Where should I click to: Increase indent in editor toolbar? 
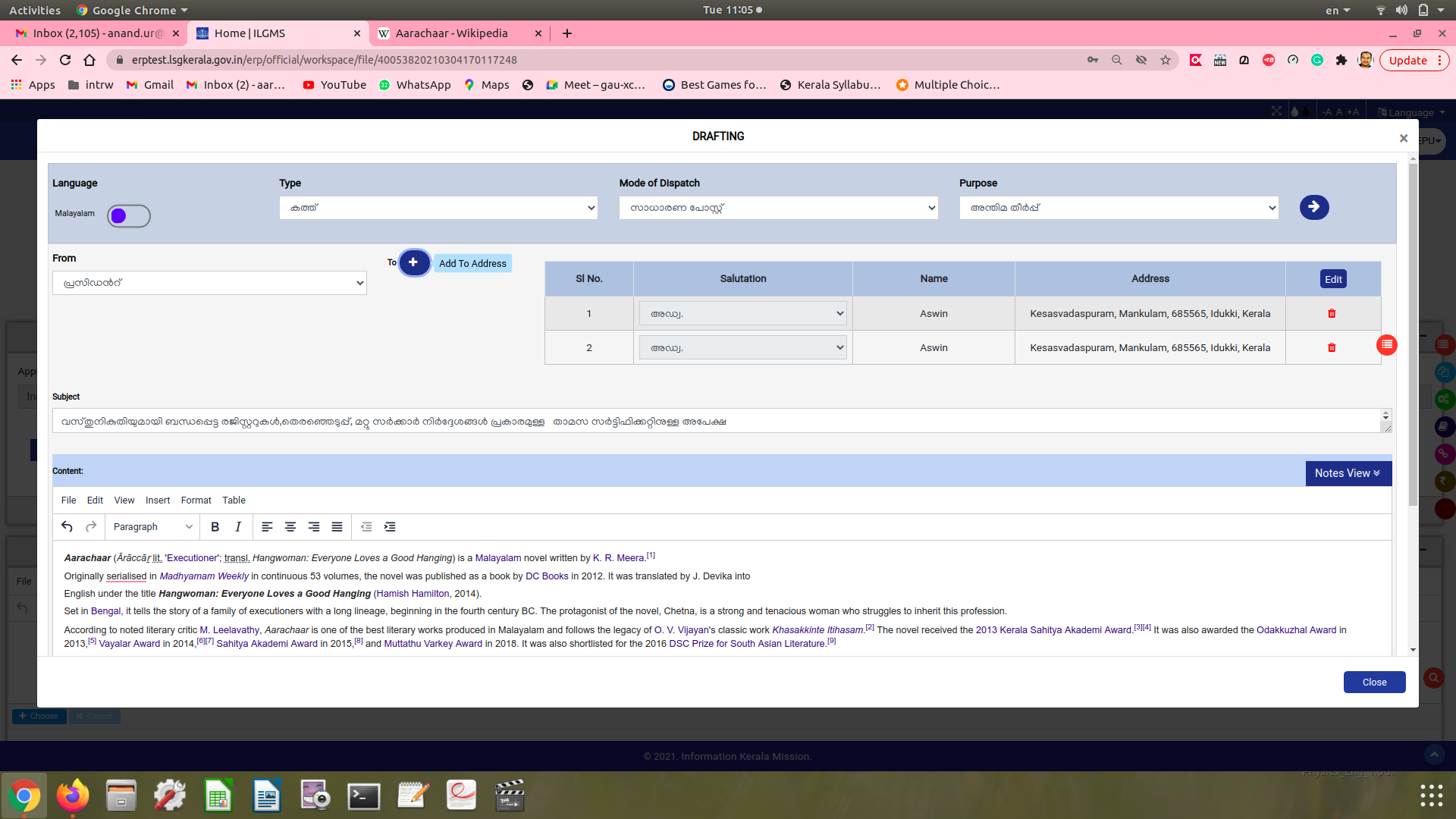pyautogui.click(x=390, y=527)
